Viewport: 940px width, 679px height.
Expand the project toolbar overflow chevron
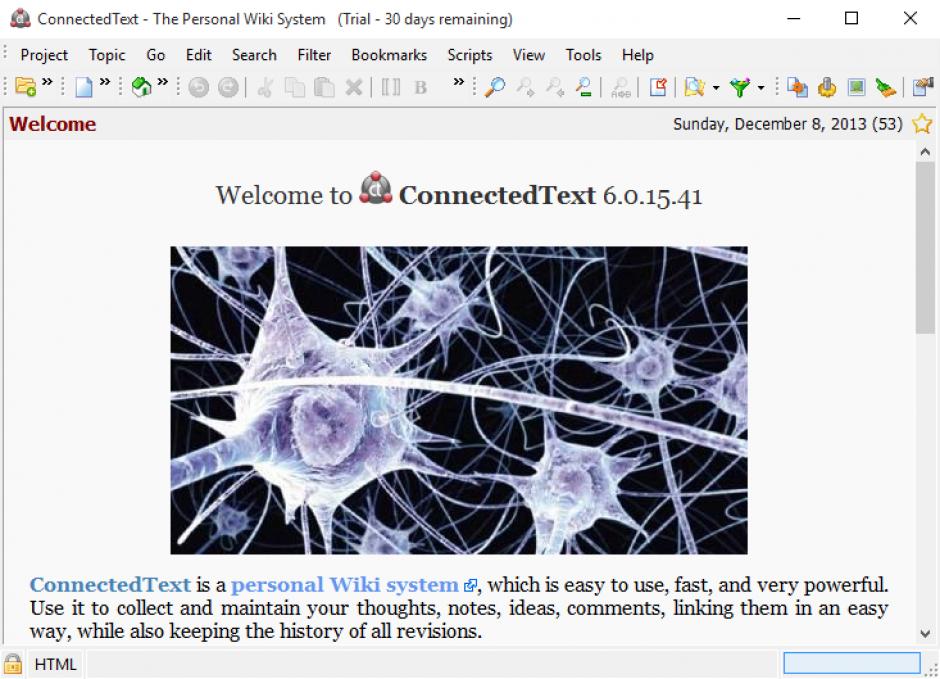[x=47, y=82]
